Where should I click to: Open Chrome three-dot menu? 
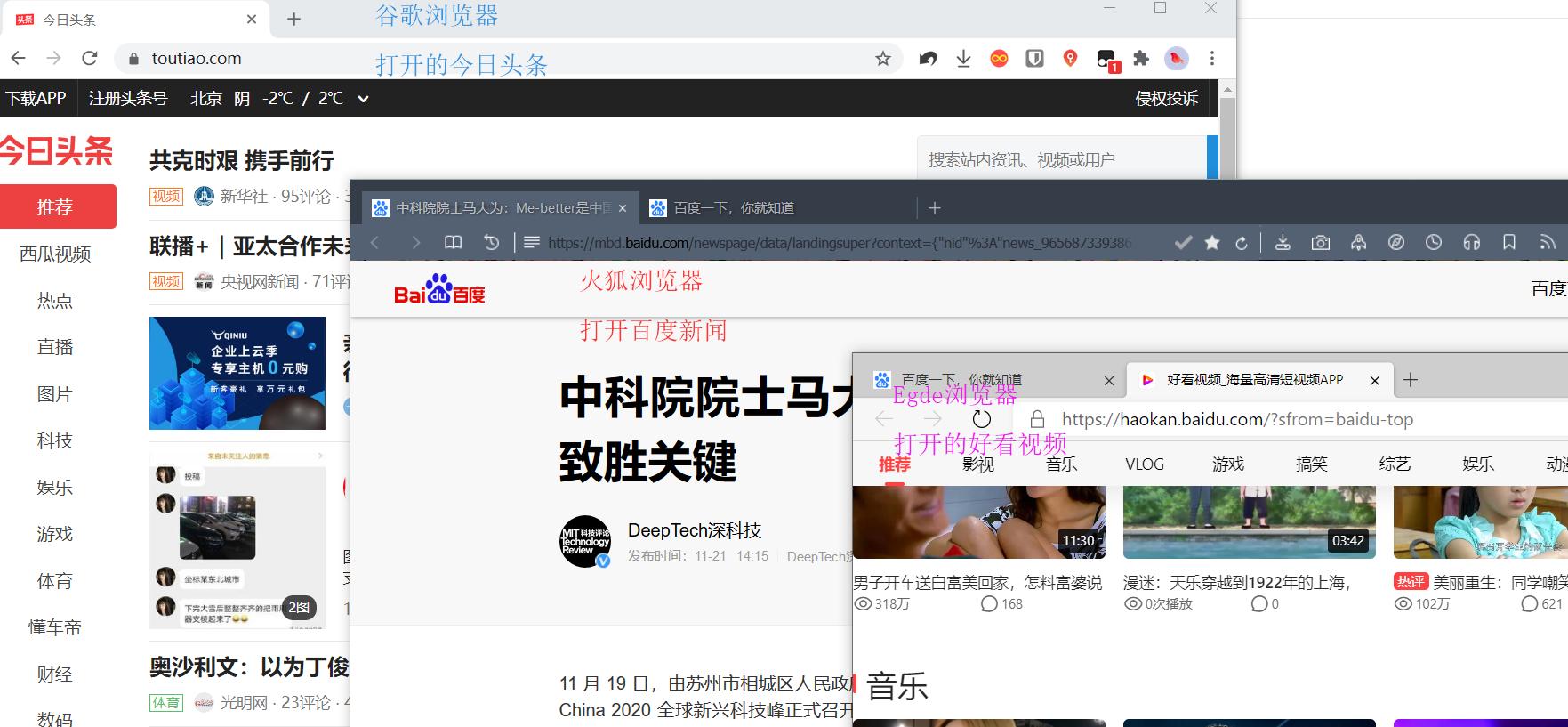click(1211, 58)
